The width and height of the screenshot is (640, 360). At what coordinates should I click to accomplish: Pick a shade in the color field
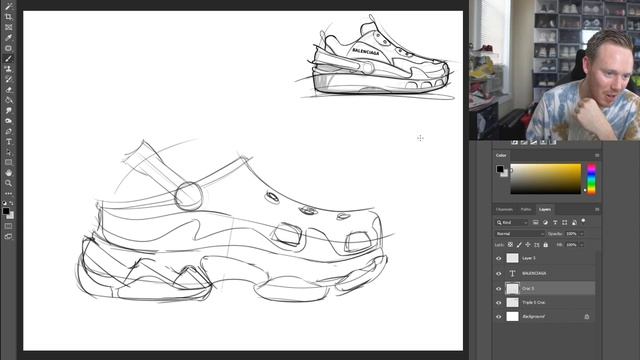click(546, 179)
